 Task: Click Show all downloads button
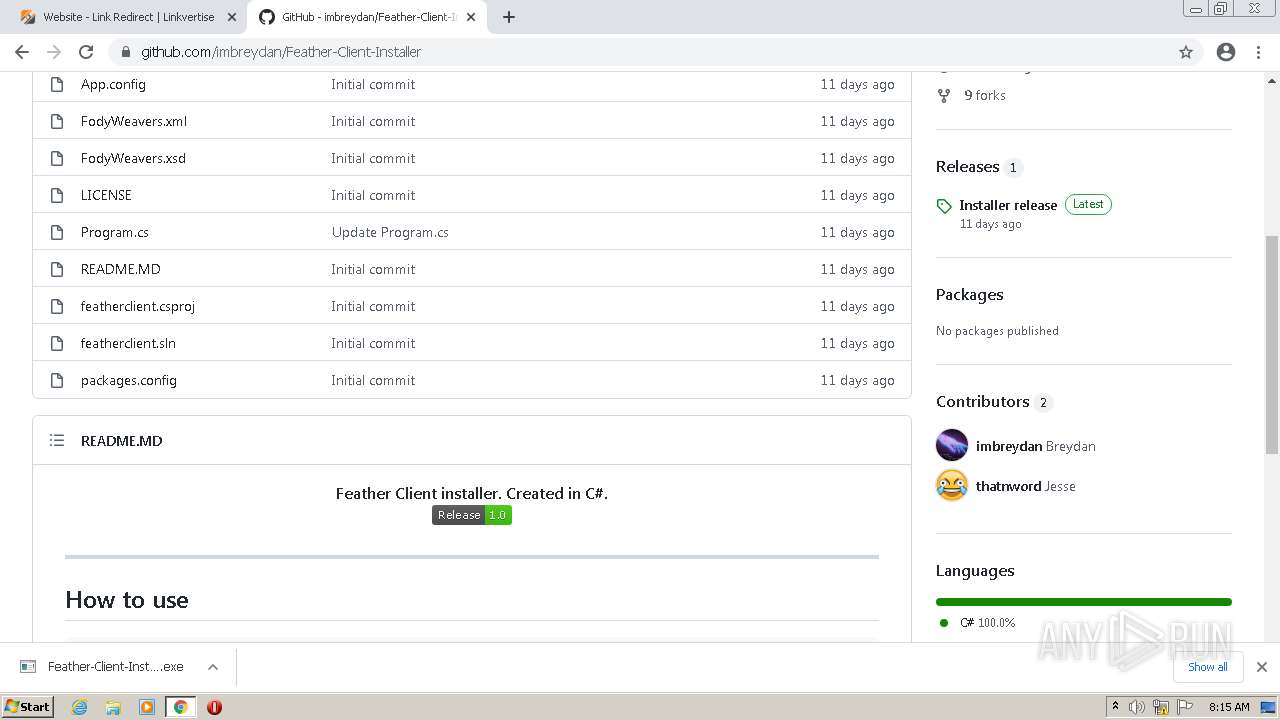click(1208, 667)
